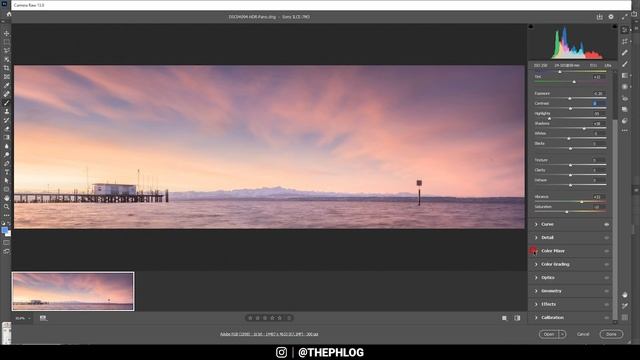The width and height of the screenshot is (640, 360).
Task: Select the Move tool in Photoshop toolbar
Action: pos(6,33)
